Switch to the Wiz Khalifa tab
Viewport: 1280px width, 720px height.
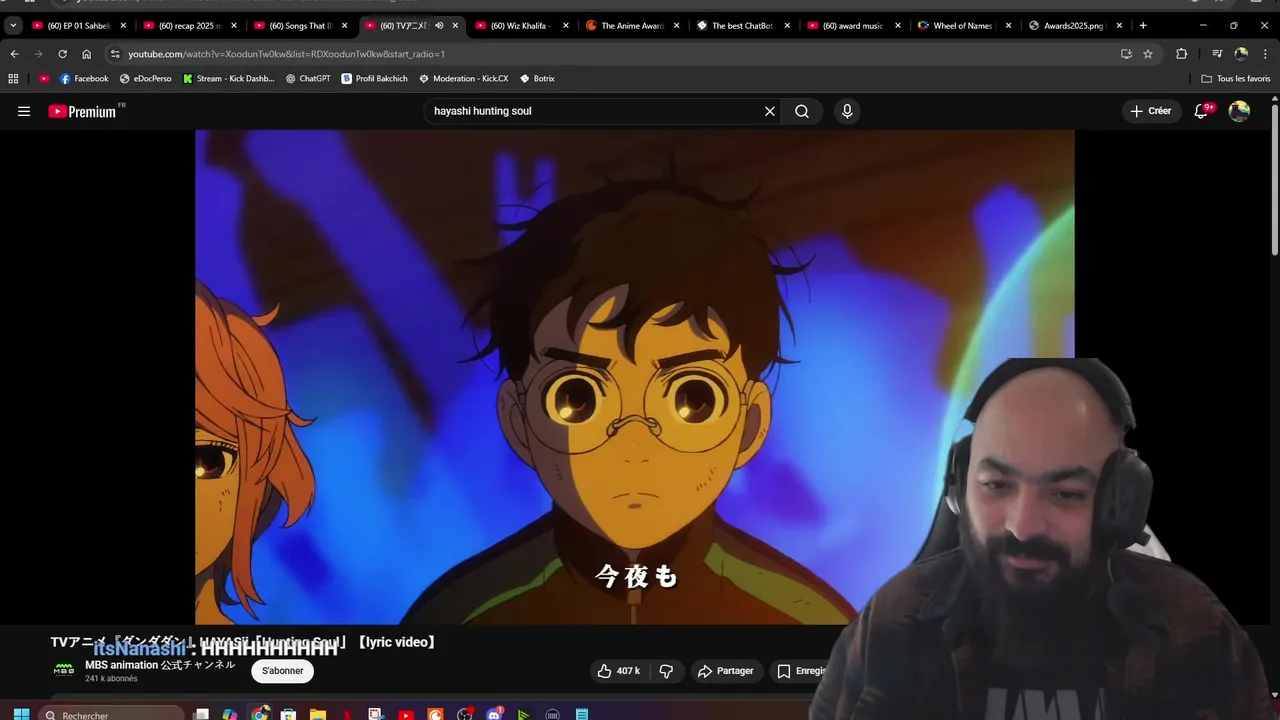514,26
